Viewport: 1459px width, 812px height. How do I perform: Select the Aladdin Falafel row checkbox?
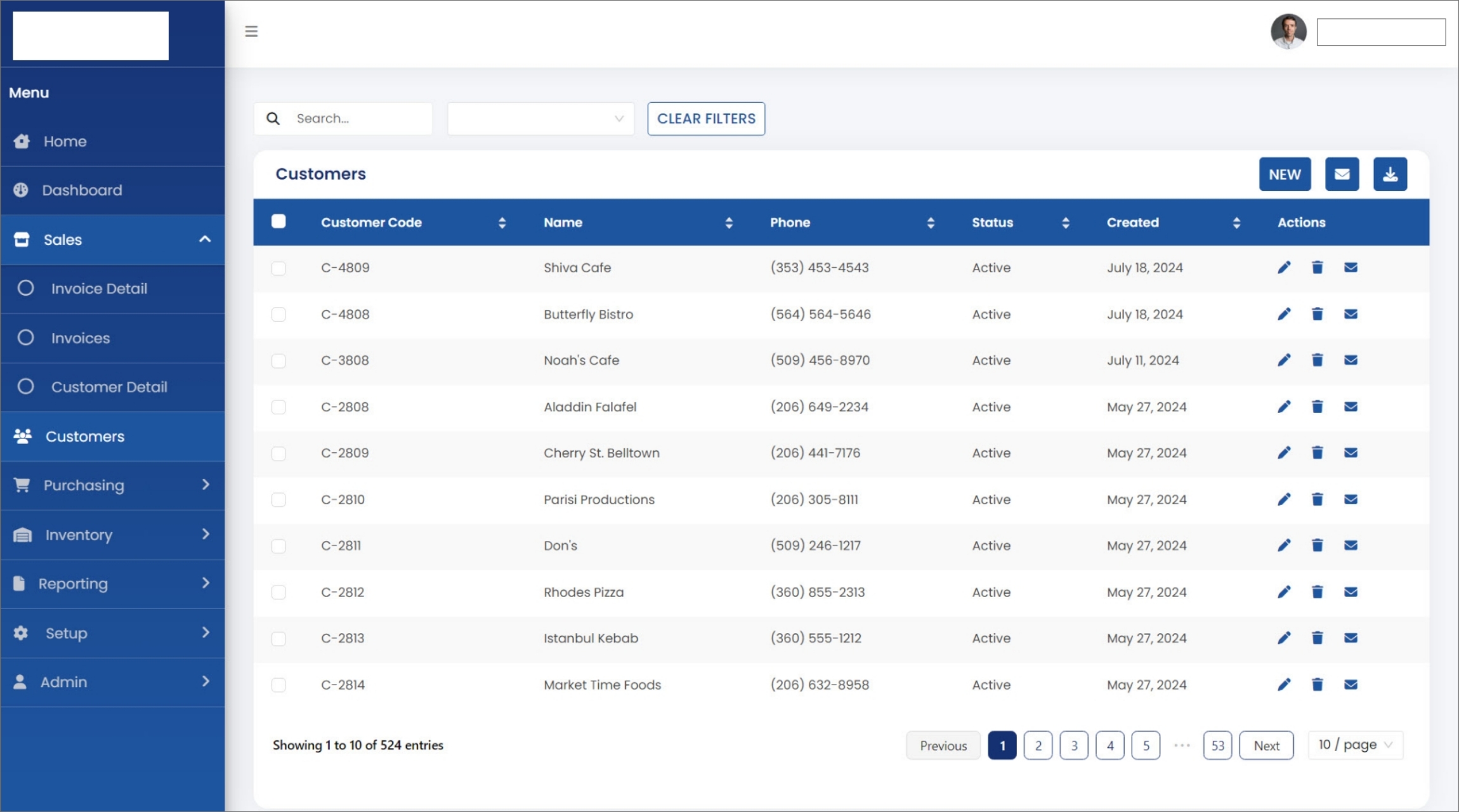coord(278,407)
